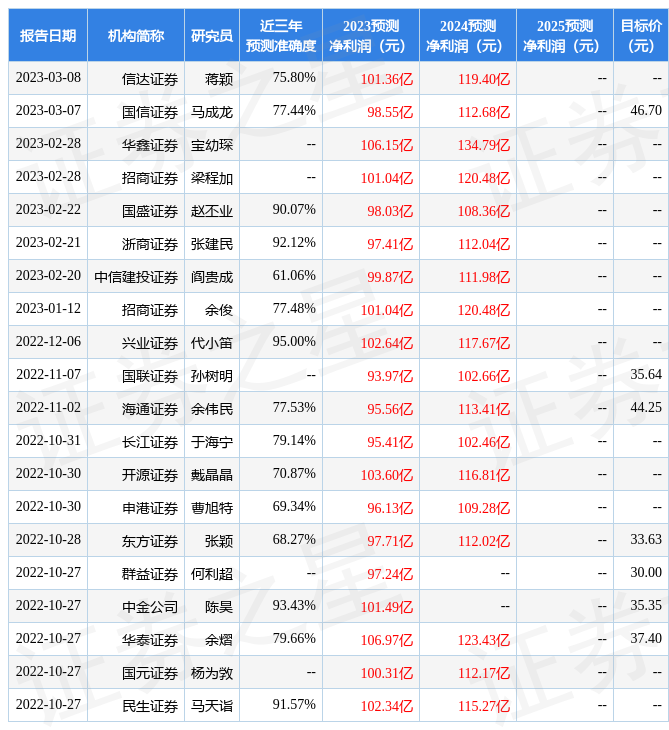
Task: Select institution 信达证券
Action: [149, 79]
